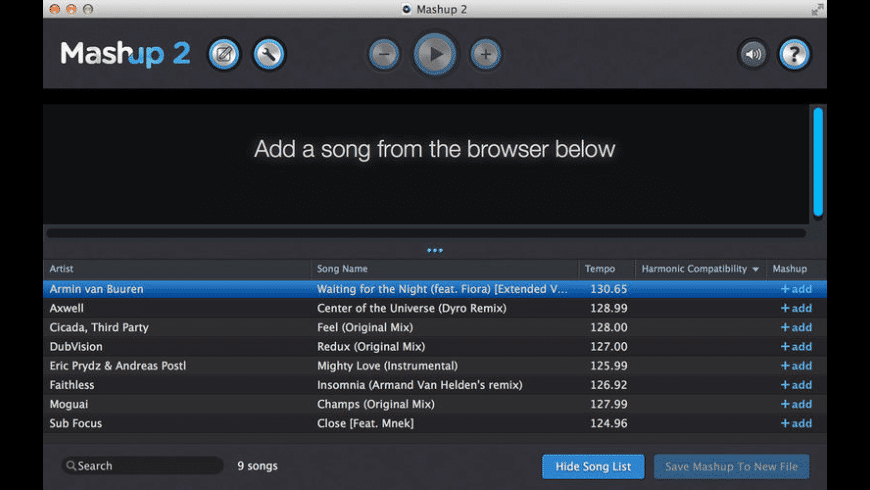Click the blue vertical scrollbar
The height and width of the screenshot is (490, 870).
818,161
